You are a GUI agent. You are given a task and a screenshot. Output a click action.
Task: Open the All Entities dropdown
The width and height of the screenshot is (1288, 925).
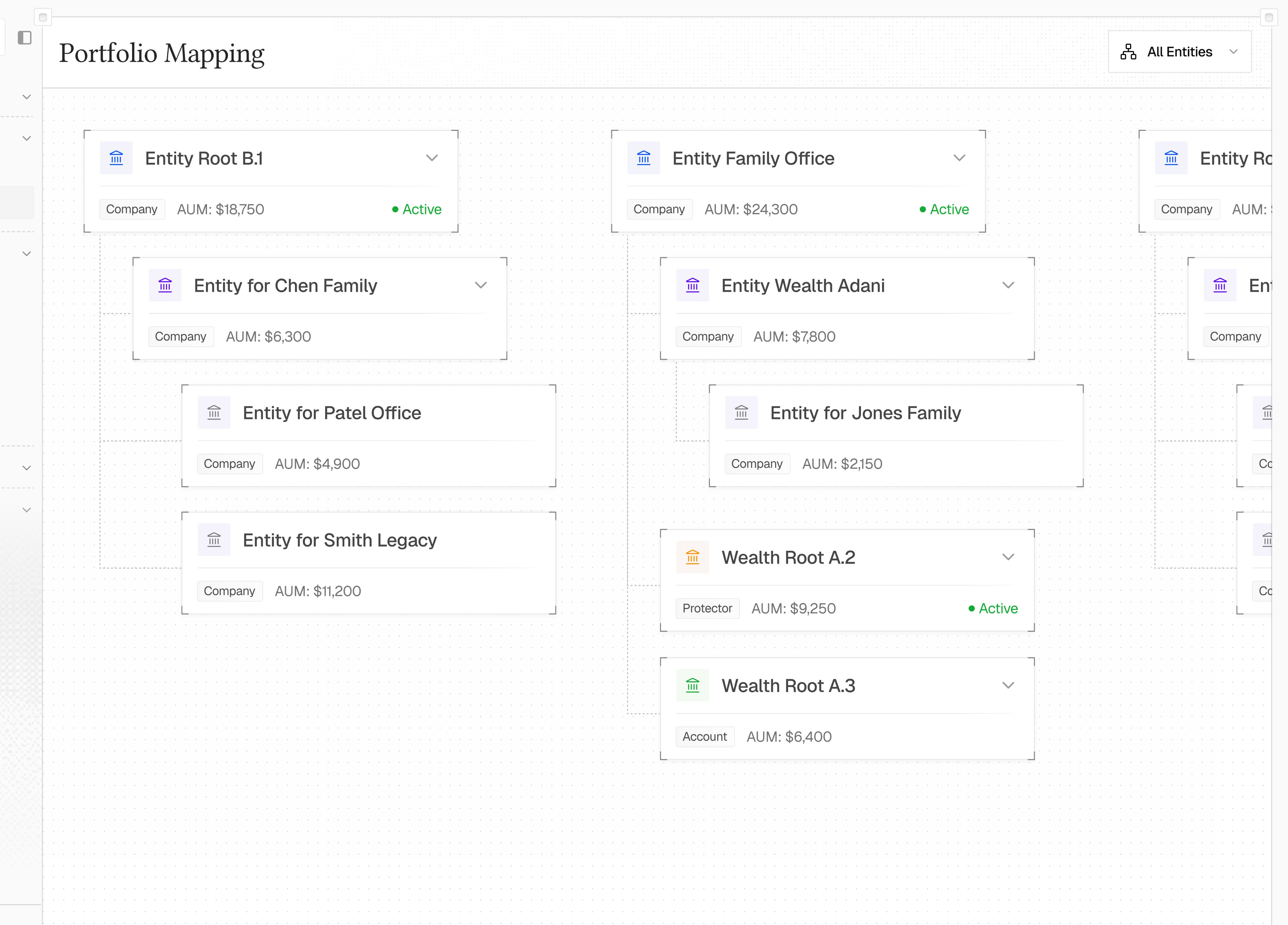pyautogui.click(x=1180, y=52)
